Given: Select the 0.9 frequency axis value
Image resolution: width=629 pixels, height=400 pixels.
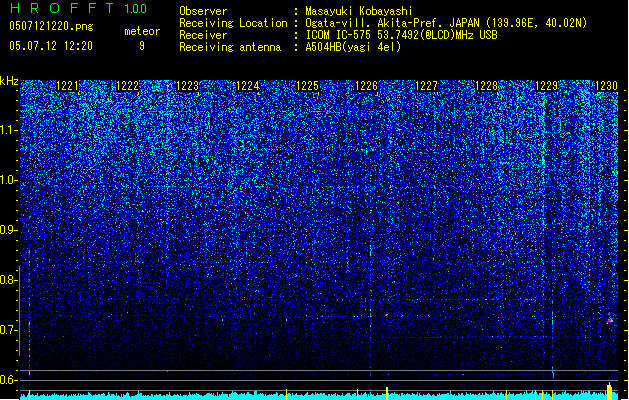Looking at the screenshot, I should pyautogui.click(x=8, y=230).
